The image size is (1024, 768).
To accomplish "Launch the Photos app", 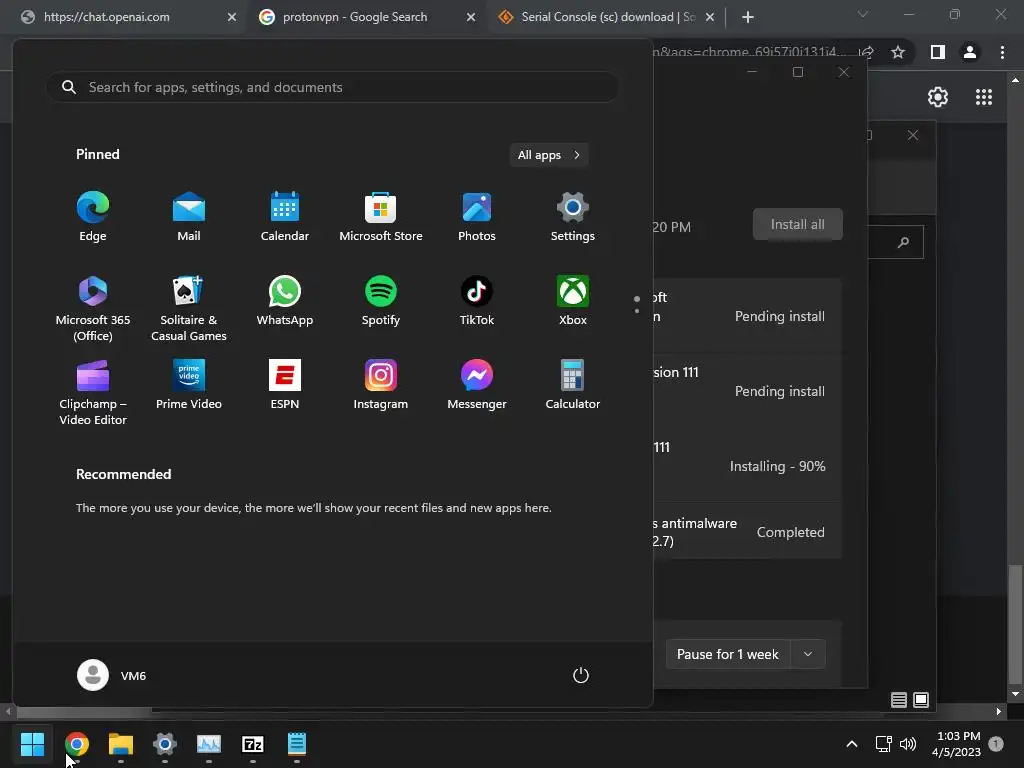I will click(477, 217).
